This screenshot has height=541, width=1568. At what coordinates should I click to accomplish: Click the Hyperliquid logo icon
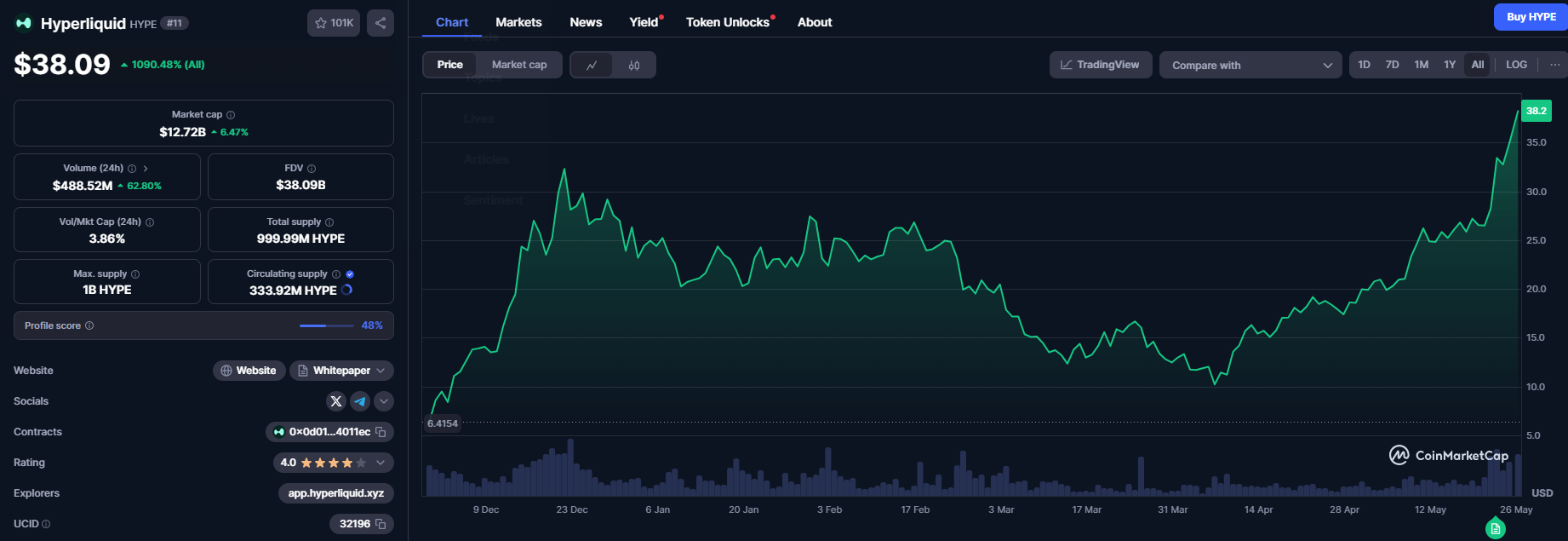[24, 23]
